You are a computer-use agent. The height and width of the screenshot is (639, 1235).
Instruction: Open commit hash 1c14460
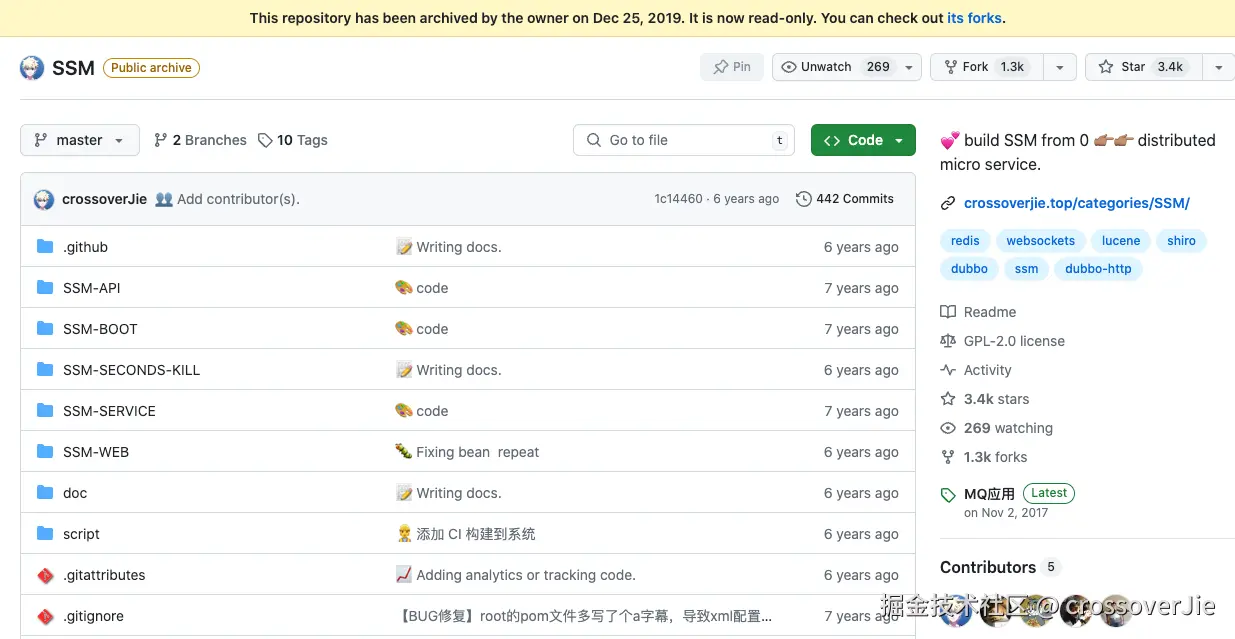coord(678,199)
